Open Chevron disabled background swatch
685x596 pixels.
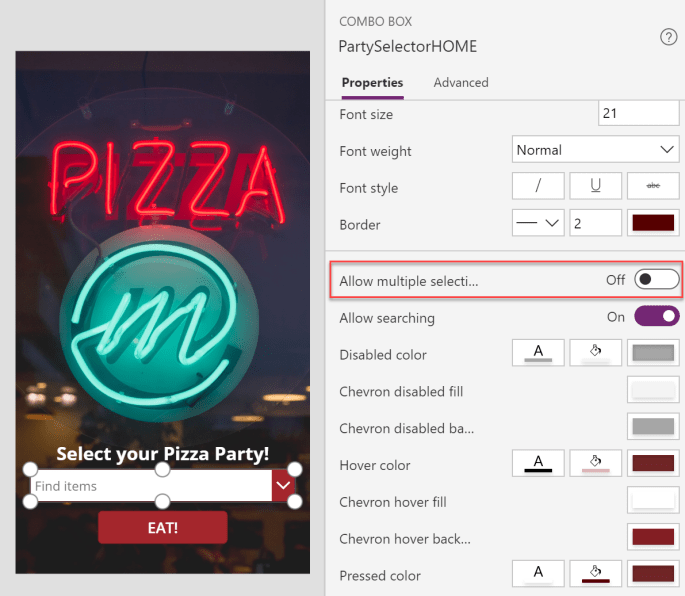coord(653,426)
